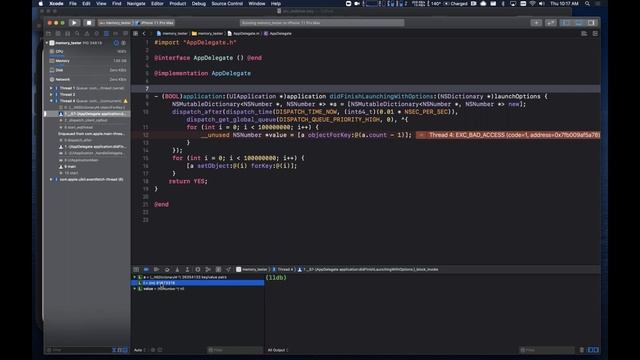Viewport: 640px width, 360px height.
Task: Click the add editor icon at right
Action: point(595,33)
